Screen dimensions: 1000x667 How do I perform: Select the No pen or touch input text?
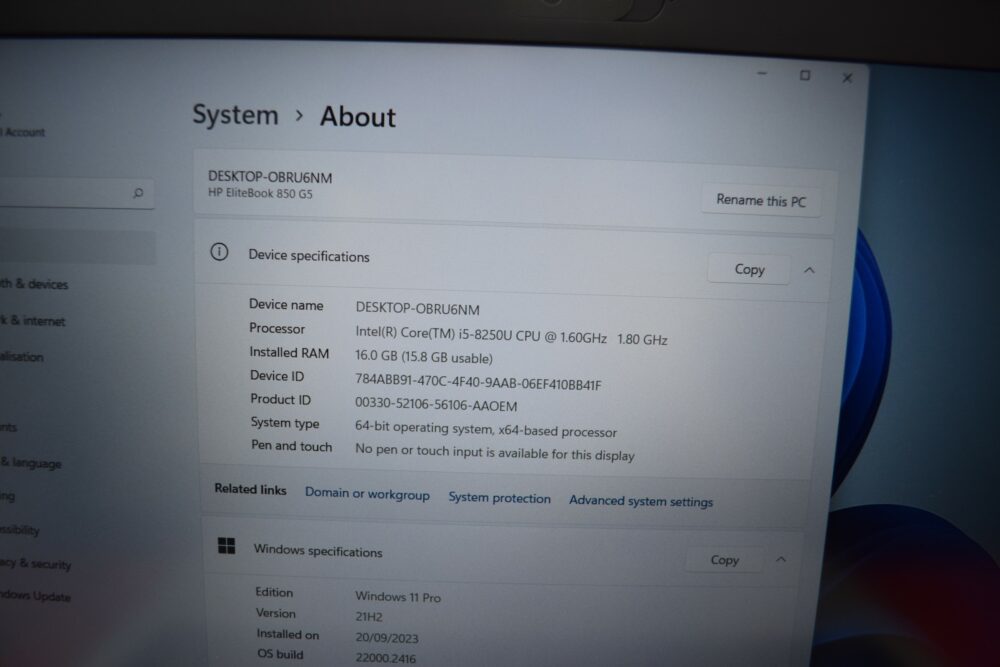pyautogui.click(x=495, y=452)
